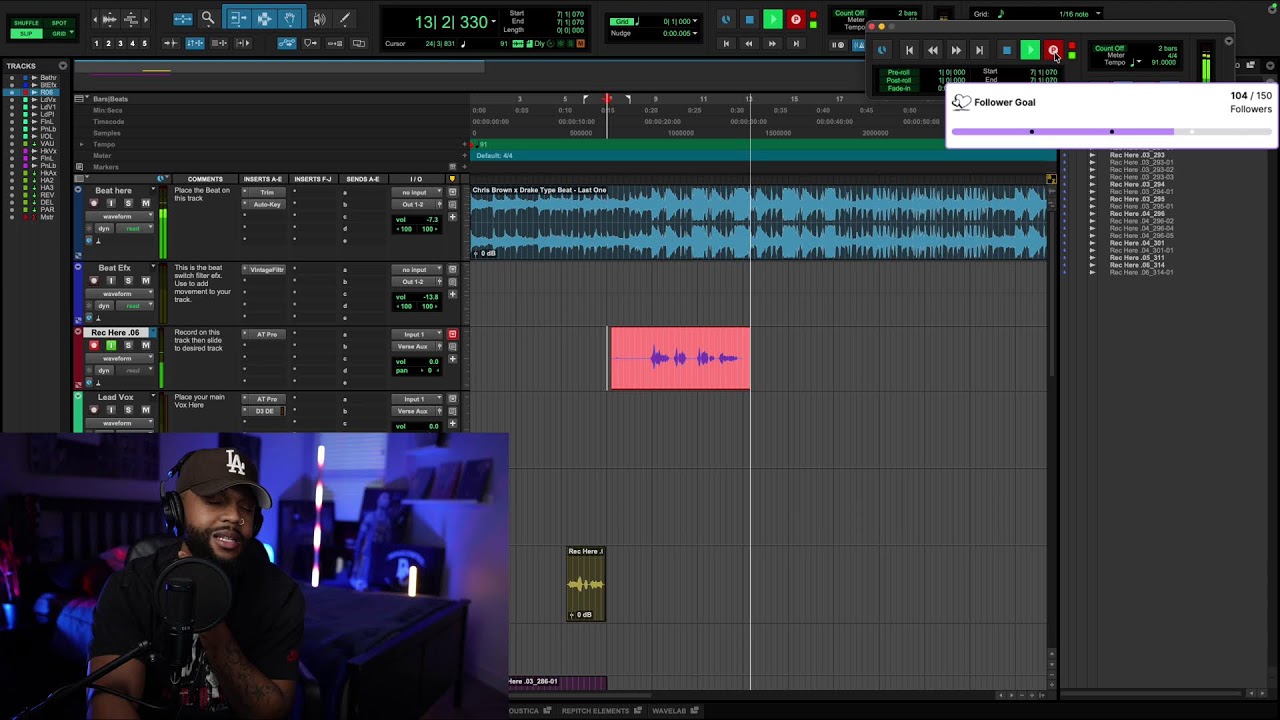Viewport: 1280px width, 720px height.
Task: Click Record in the Edit window toolbar
Action: pyautogui.click(x=796, y=19)
